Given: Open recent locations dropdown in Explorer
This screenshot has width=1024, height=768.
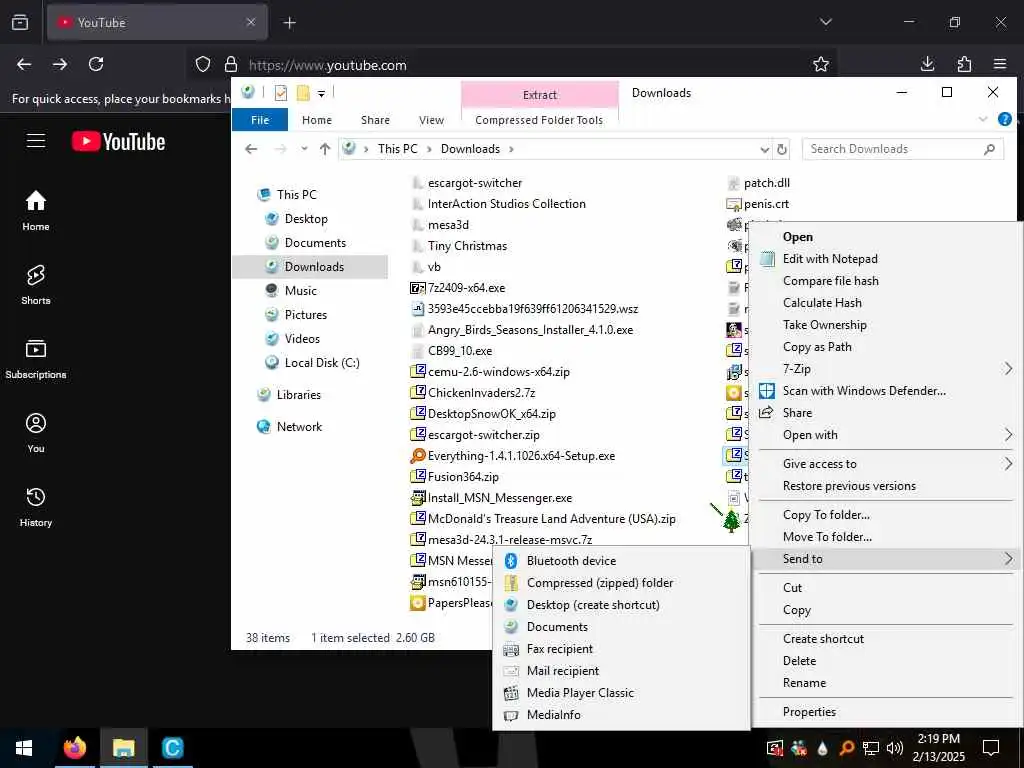Looking at the screenshot, I should (304, 149).
